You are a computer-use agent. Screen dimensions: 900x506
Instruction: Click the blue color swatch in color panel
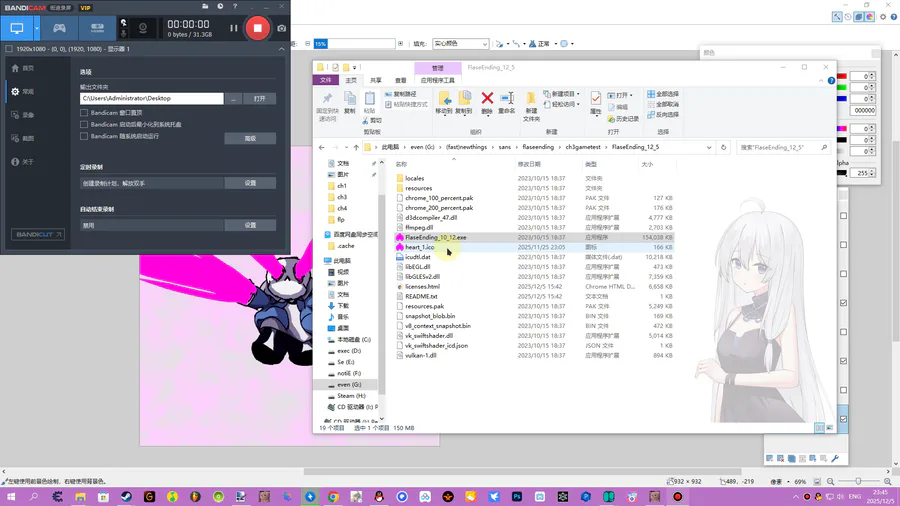tap(841, 99)
